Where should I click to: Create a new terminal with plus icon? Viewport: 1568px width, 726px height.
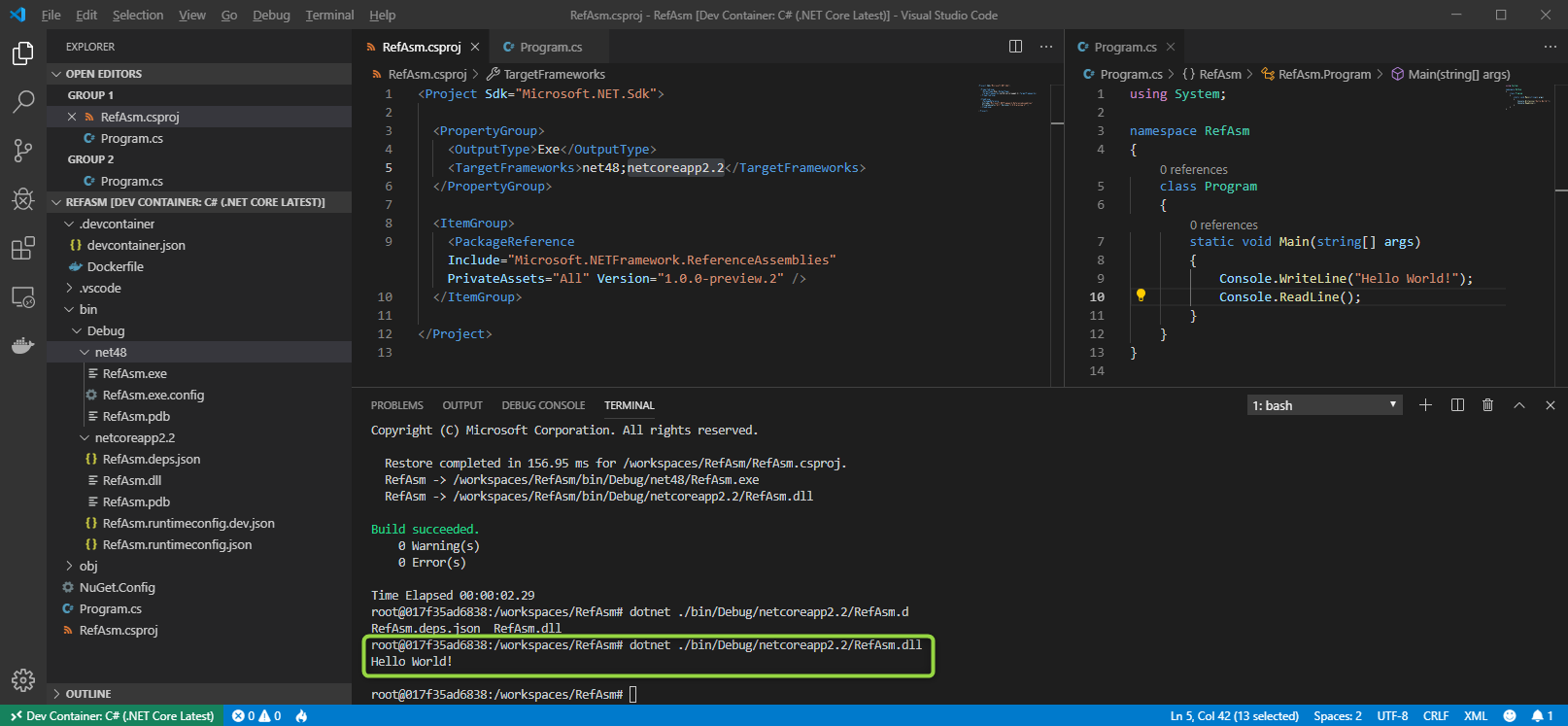(1425, 405)
